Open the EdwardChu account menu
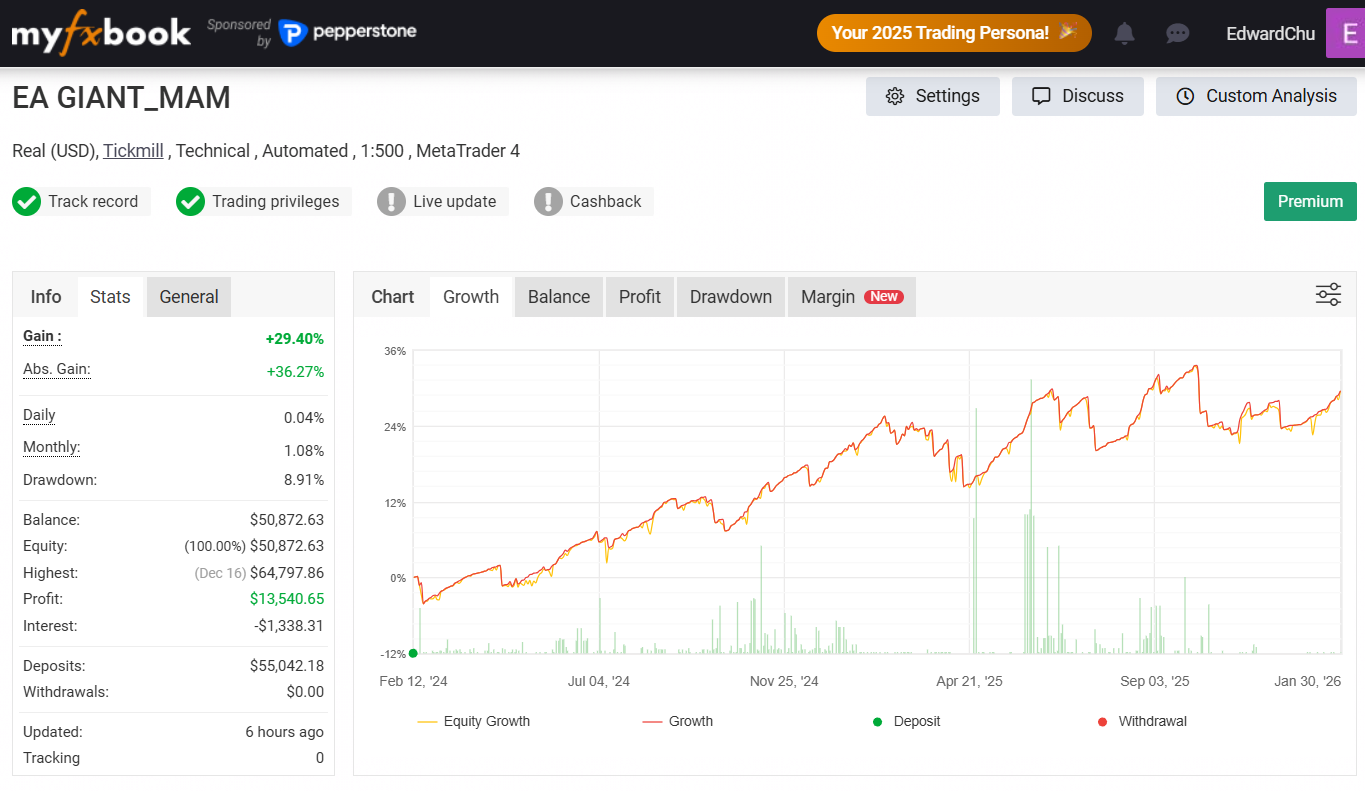 (x=1270, y=33)
